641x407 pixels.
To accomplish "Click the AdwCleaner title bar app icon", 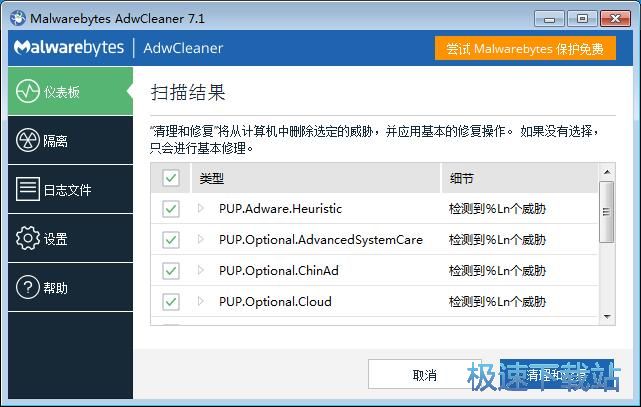I will click(17, 18).
